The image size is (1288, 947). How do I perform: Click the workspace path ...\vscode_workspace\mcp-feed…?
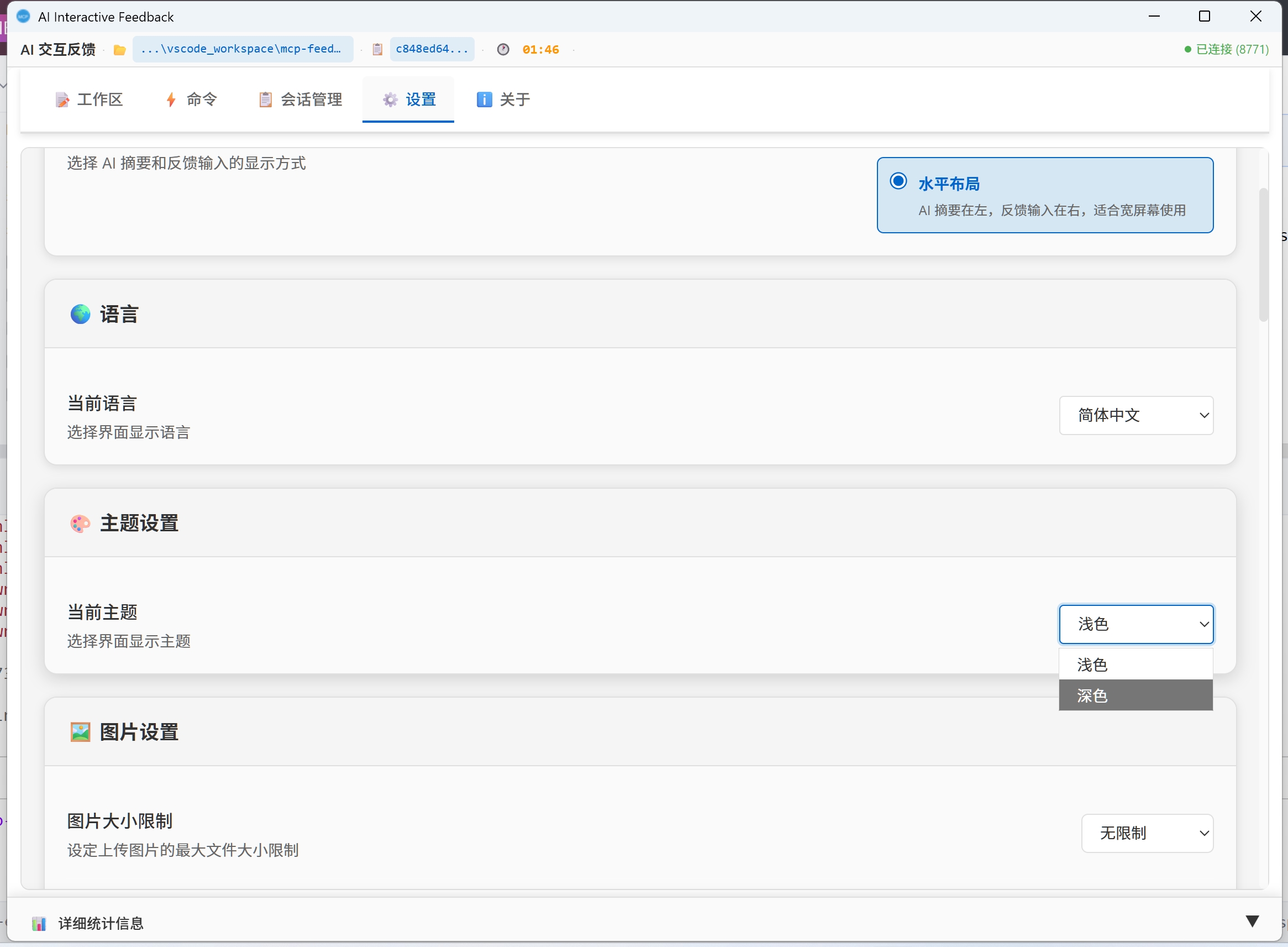[243, 49]
